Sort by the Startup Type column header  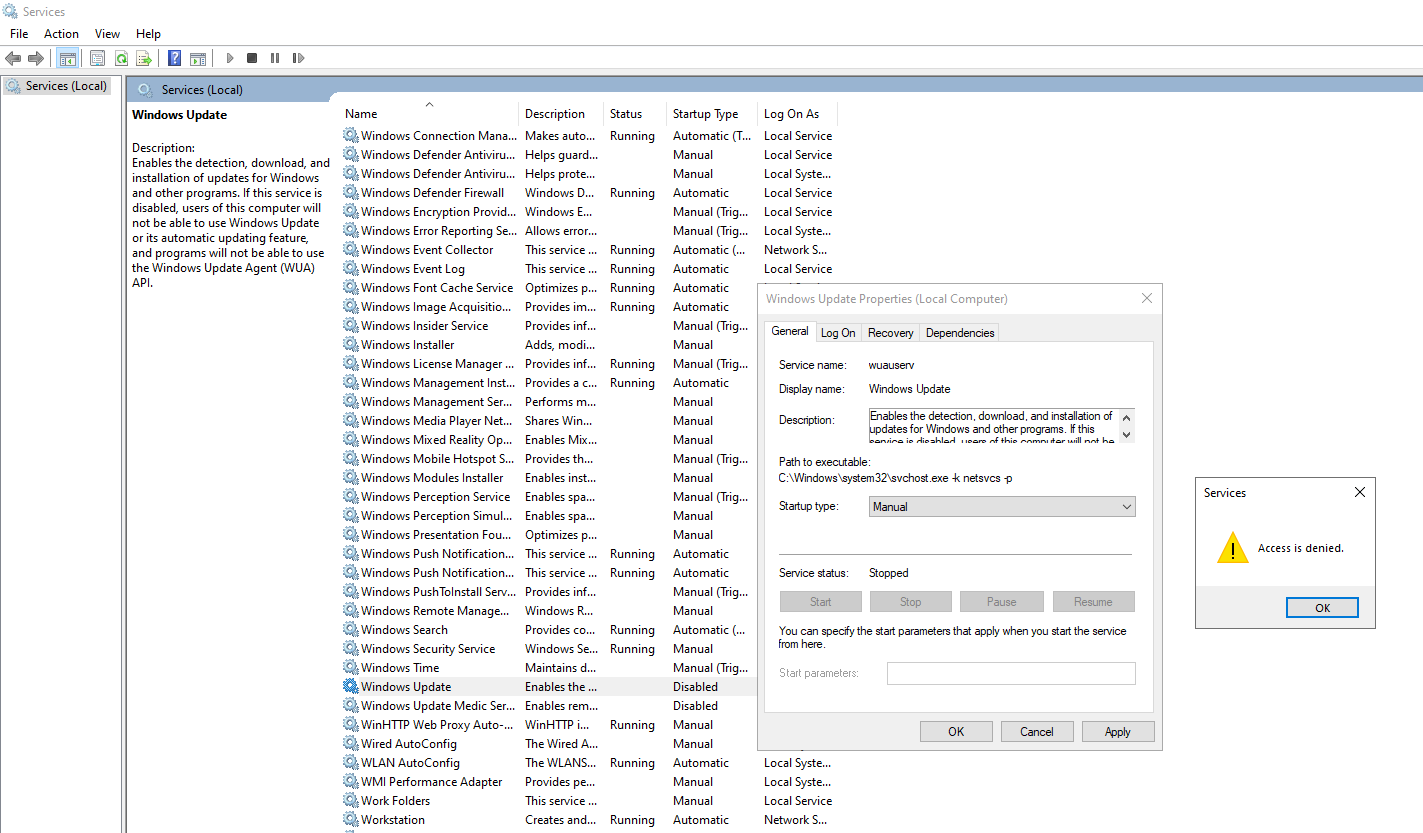[712, 114]
